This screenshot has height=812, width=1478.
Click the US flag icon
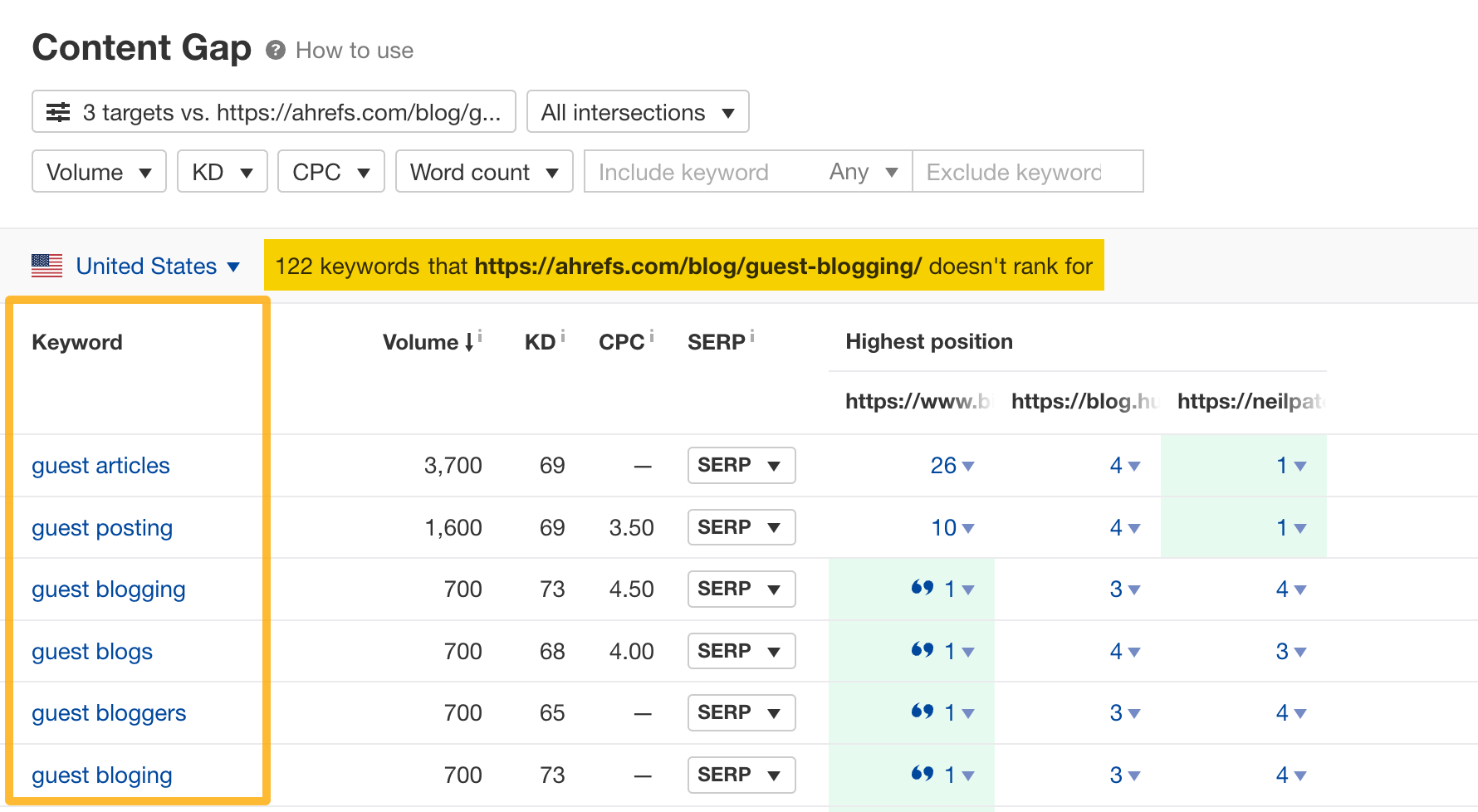coord(47,266)
